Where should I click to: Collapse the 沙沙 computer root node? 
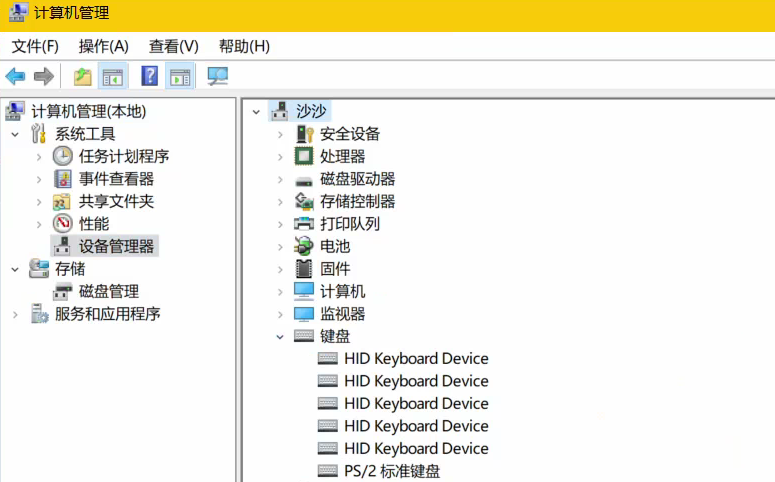point(256,112)
